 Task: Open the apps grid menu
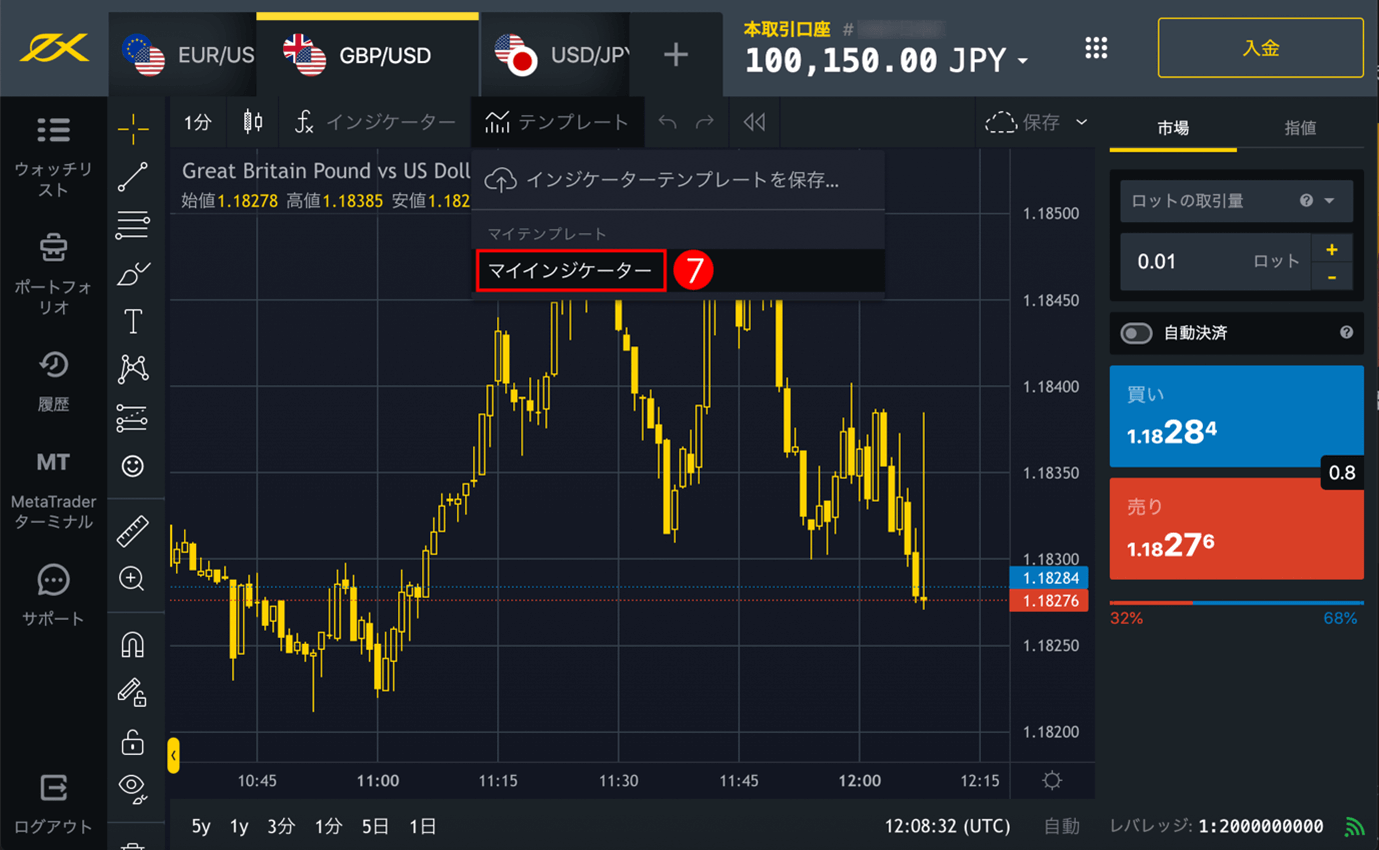tap(1096, 48)
